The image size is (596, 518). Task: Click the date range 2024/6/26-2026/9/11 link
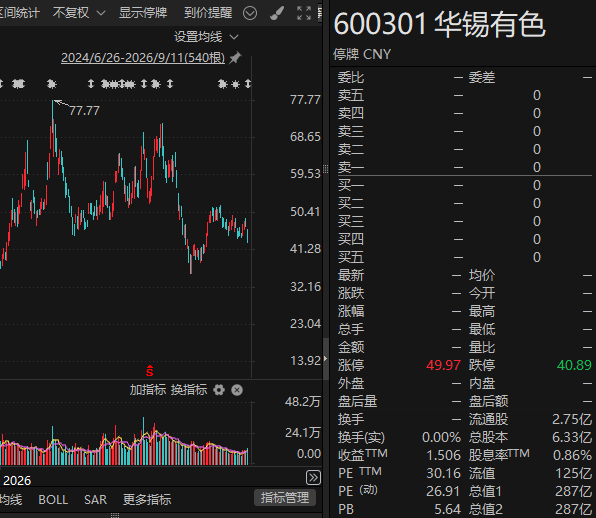[x=143, y=58]
